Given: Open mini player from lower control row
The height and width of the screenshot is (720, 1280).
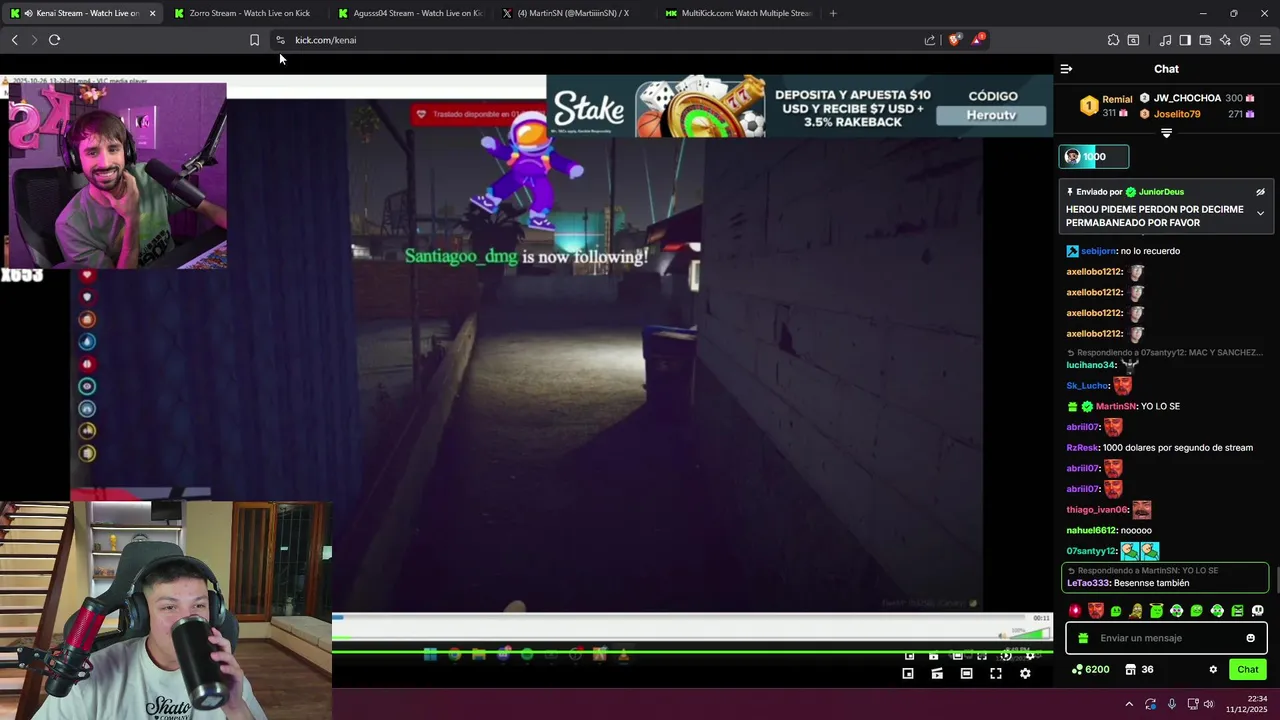Looking at the screenshot, I should tap(908, 674).
